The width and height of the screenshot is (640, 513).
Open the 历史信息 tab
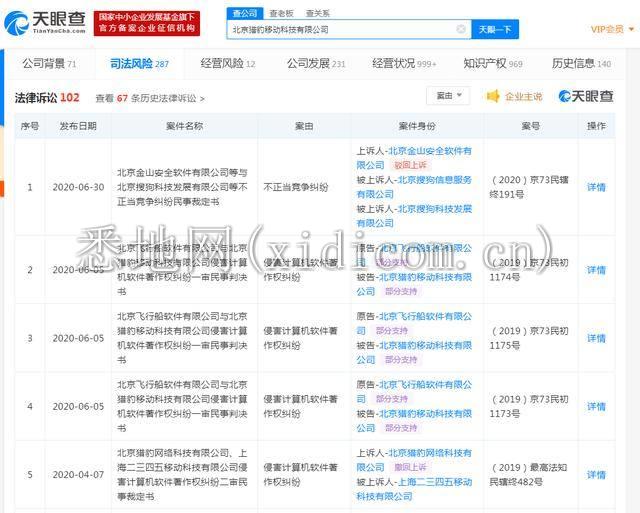point(581,64)
